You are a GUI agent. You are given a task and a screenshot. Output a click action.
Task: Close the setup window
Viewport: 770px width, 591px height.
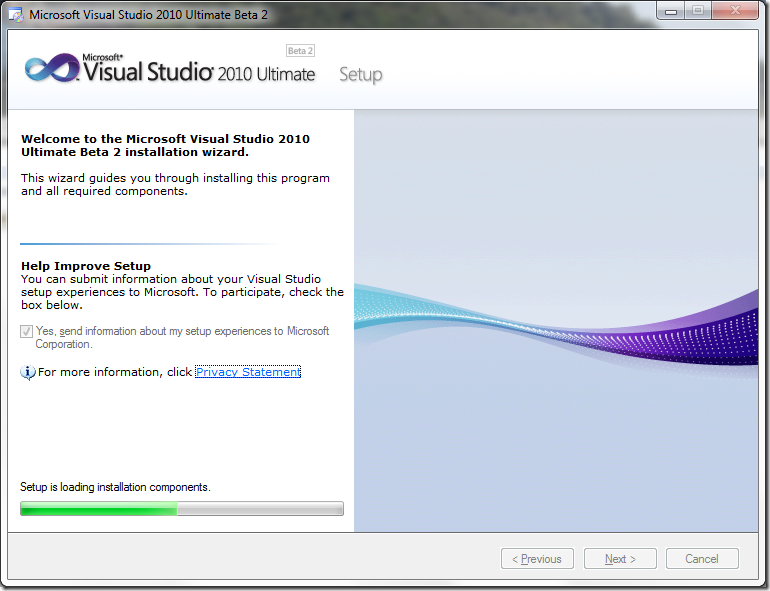click(x=735, y=11)
